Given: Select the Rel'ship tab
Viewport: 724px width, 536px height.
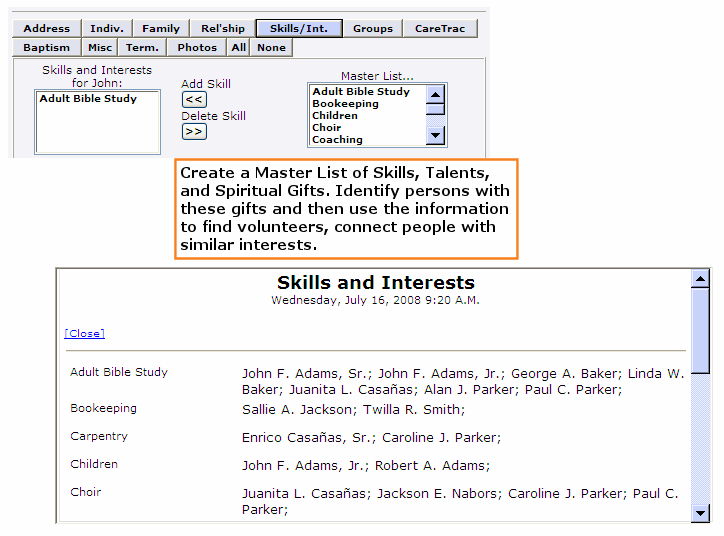Looking at the screenshot, I should (x=222, y=28).
